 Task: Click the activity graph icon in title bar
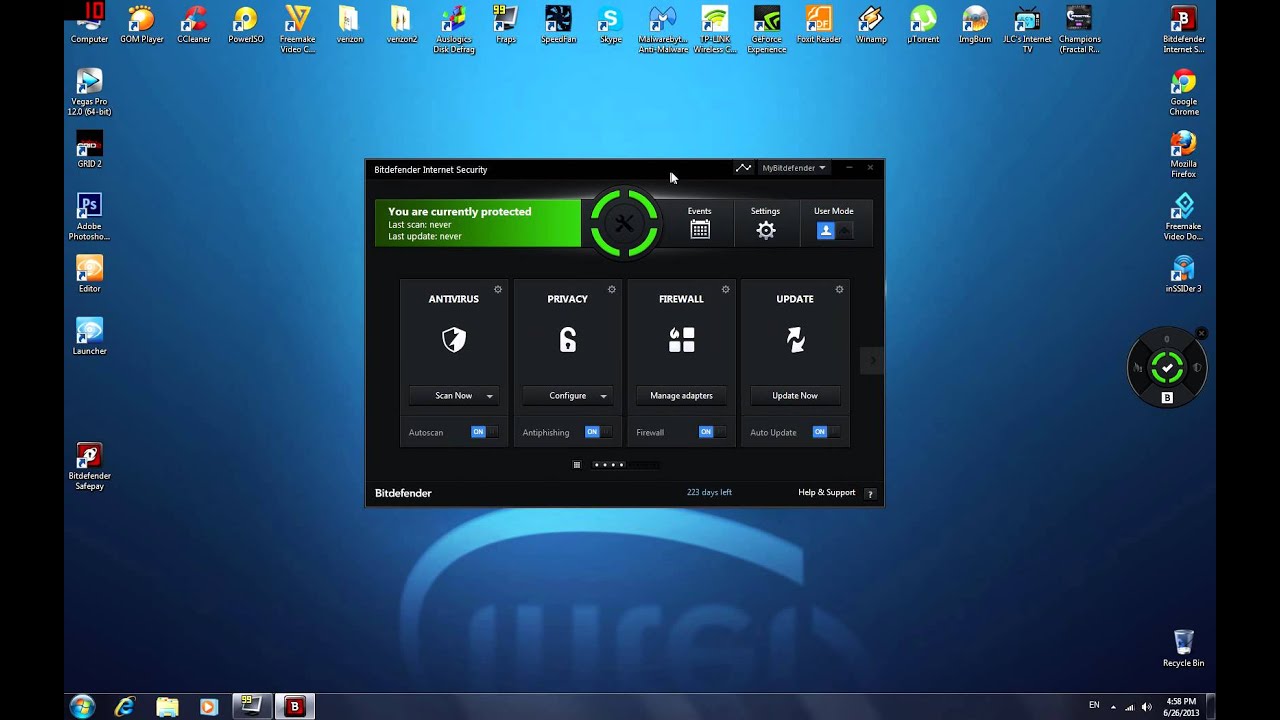(x=743, y=168)
